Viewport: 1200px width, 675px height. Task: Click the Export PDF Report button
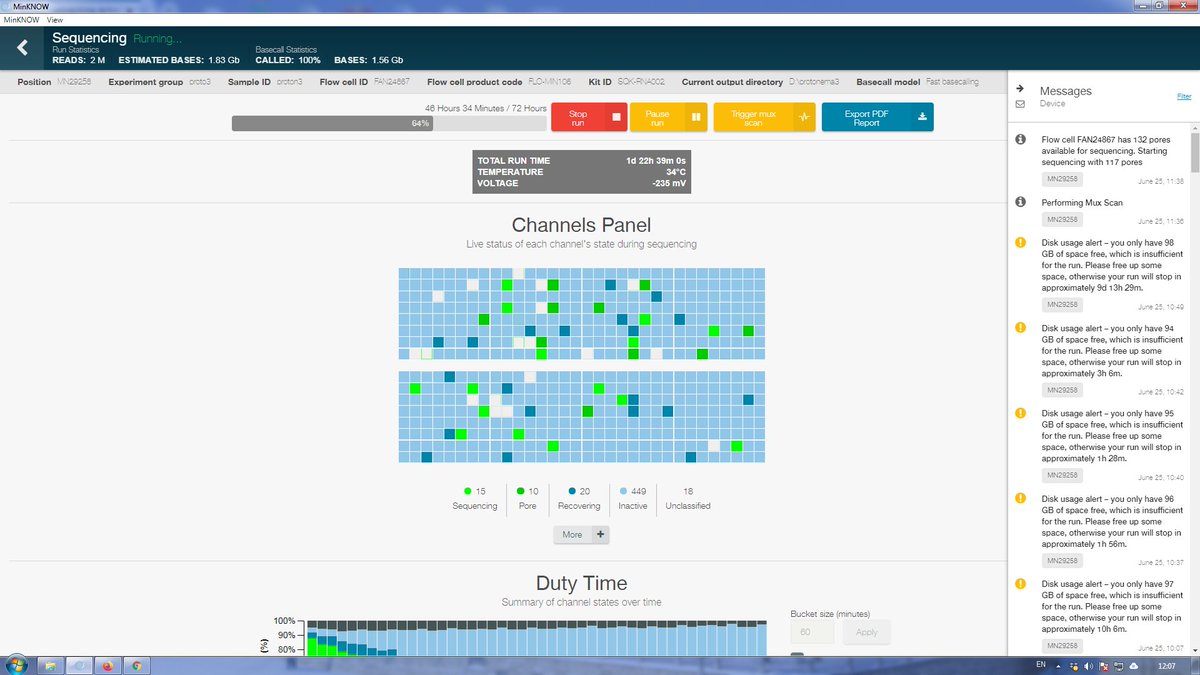877,117
